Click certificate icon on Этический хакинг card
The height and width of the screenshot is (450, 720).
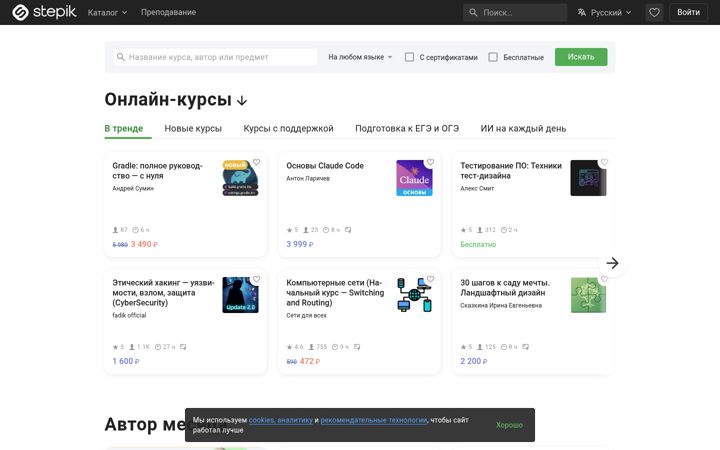coord(183,347)
